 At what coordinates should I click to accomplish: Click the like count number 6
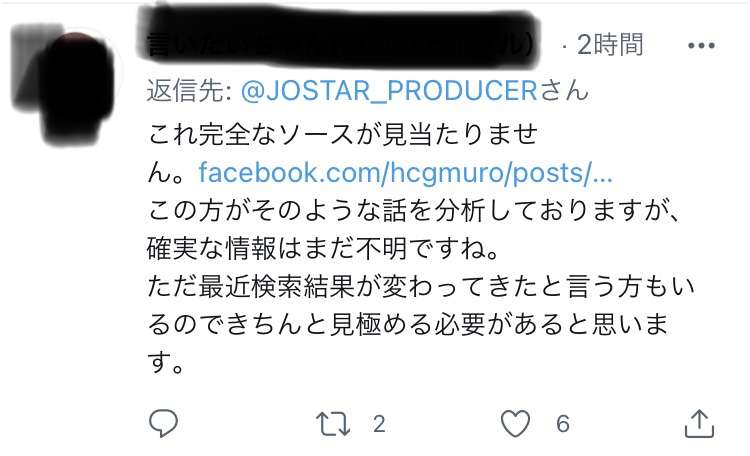(563, 424)
